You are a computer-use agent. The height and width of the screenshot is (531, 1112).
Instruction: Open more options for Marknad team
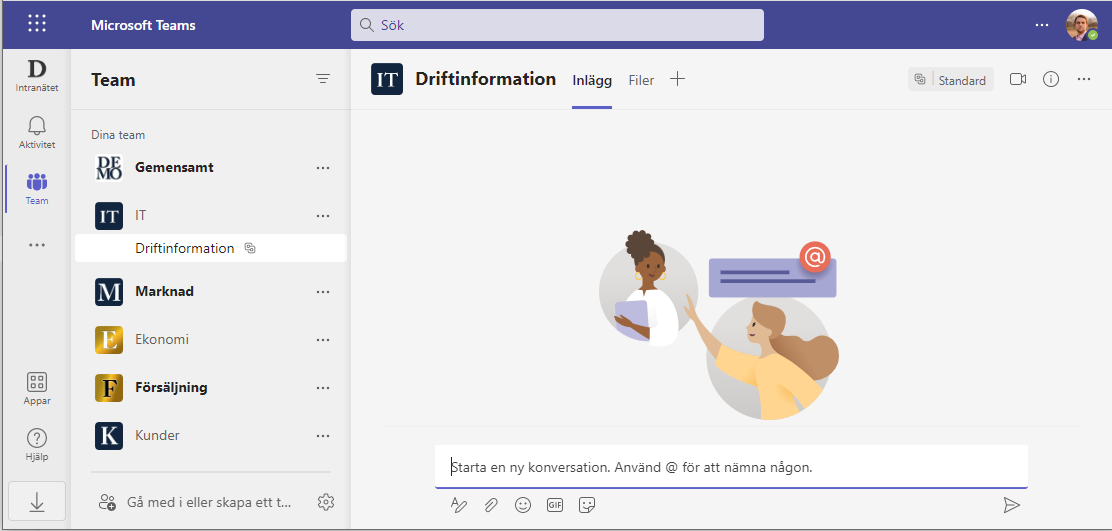(323, 292)
